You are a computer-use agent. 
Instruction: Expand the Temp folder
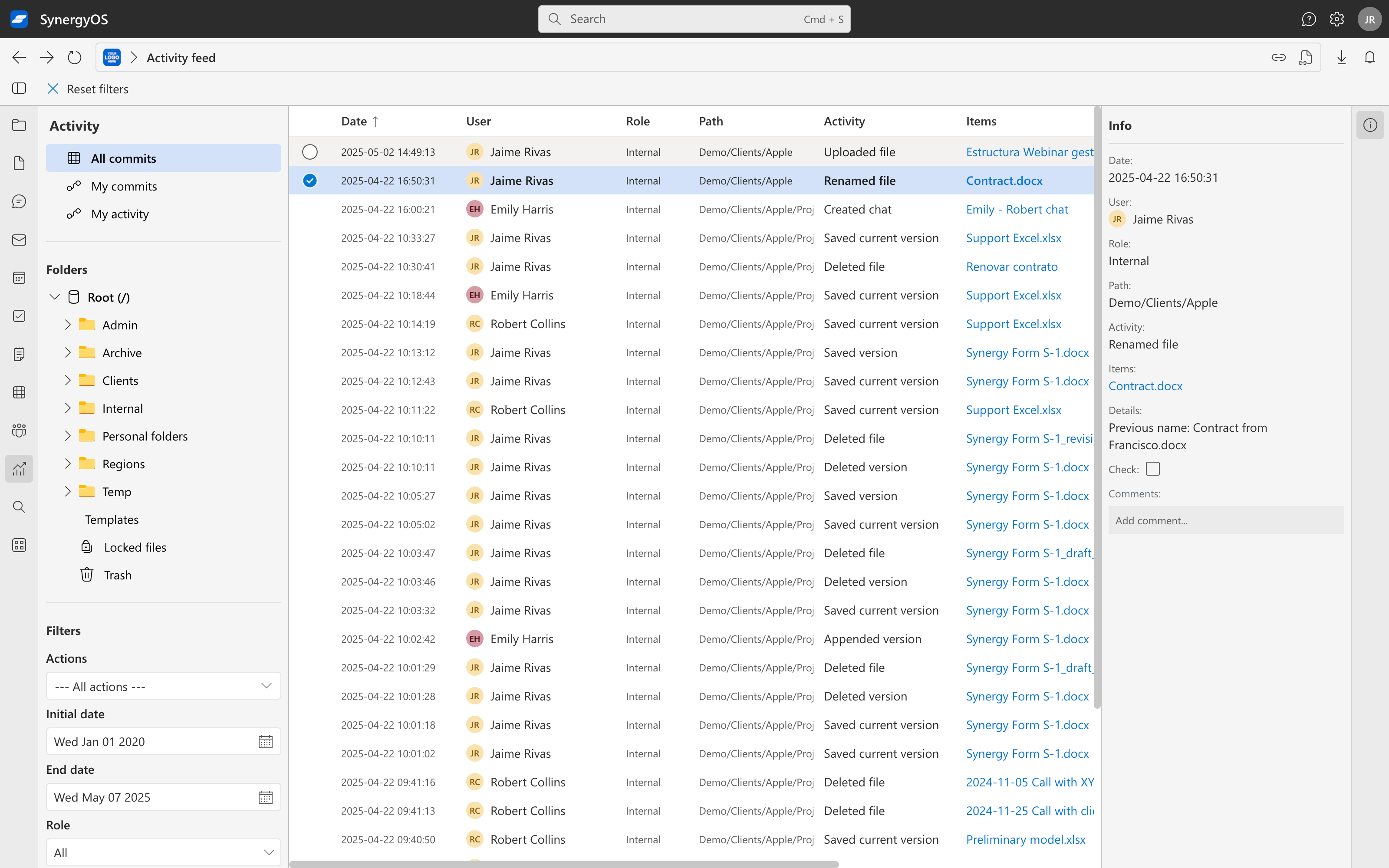68,492
